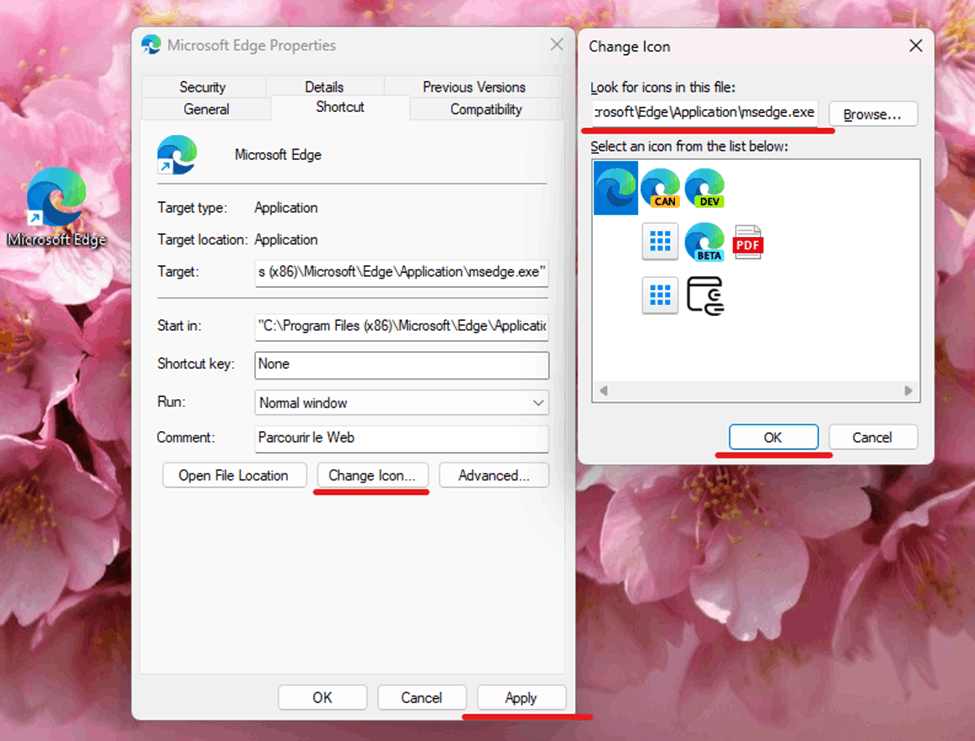Image resolution: width=975 pixels, height=741 pixels.
Task: Click the icon file path field in Change Icon
Action: click(x=705, y=113)
